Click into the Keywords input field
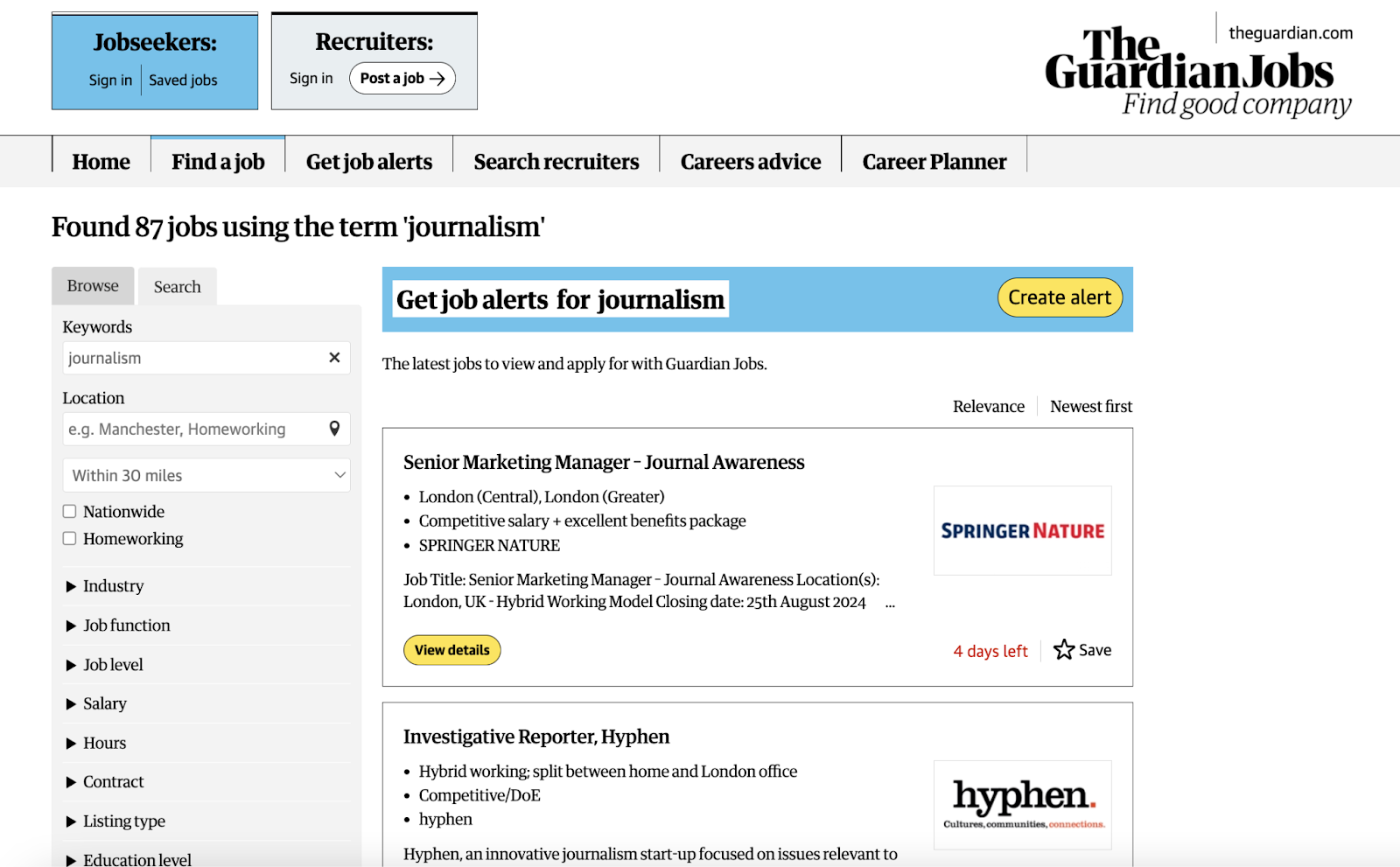Image resolution: width=1400 pixels, height=867 pixels. [192, 358]
